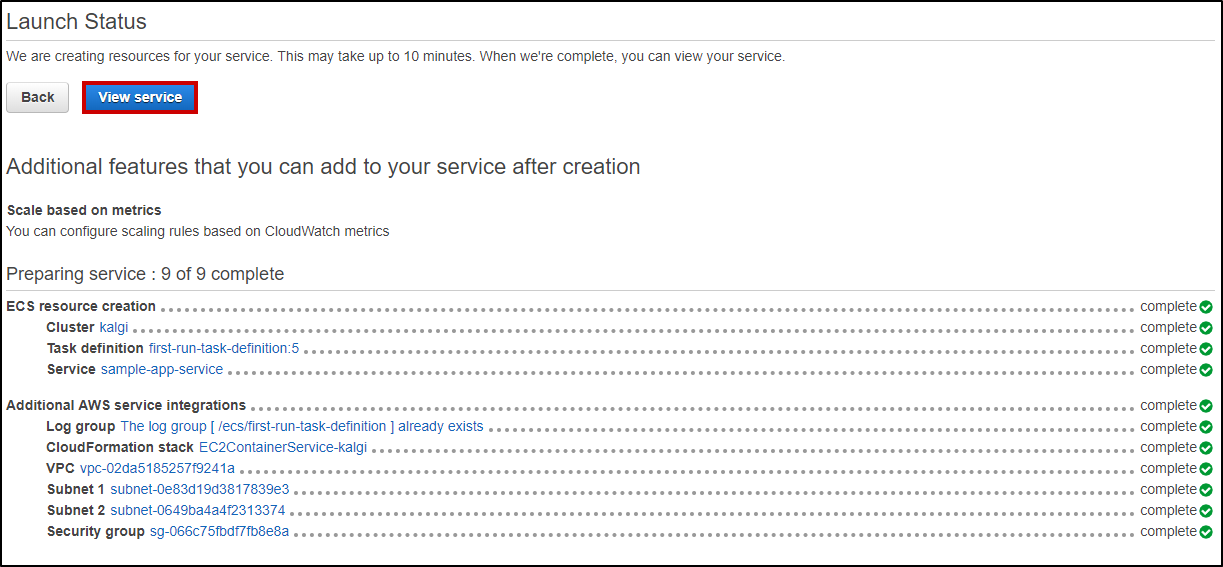1223x567 pixels.
Task: Click green check icon on Security group row
Action: point(1206,532)
